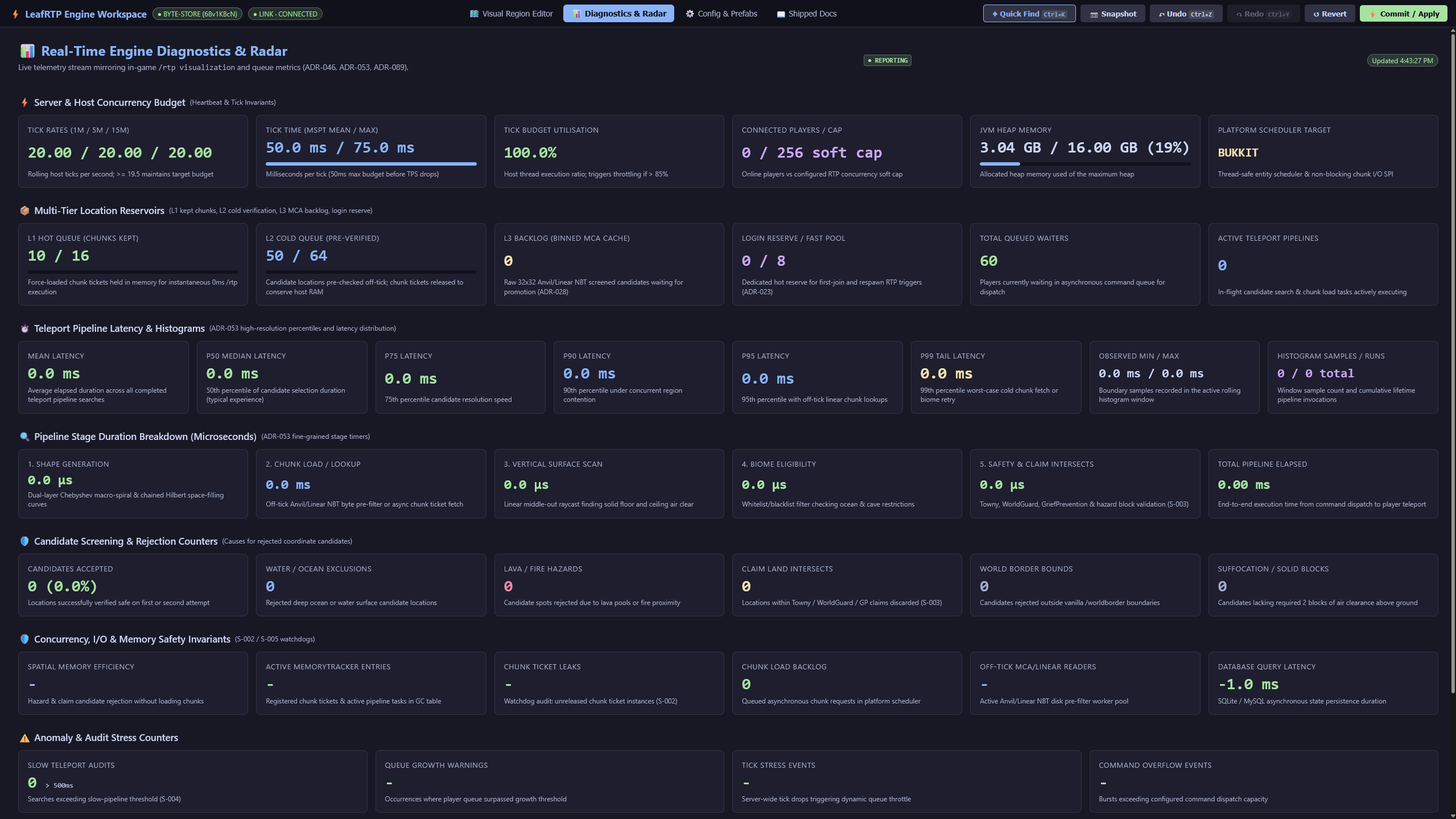Click the Redo button
The height and width of the screenshot is (819, 1456).
click(x=1263, y=14)
